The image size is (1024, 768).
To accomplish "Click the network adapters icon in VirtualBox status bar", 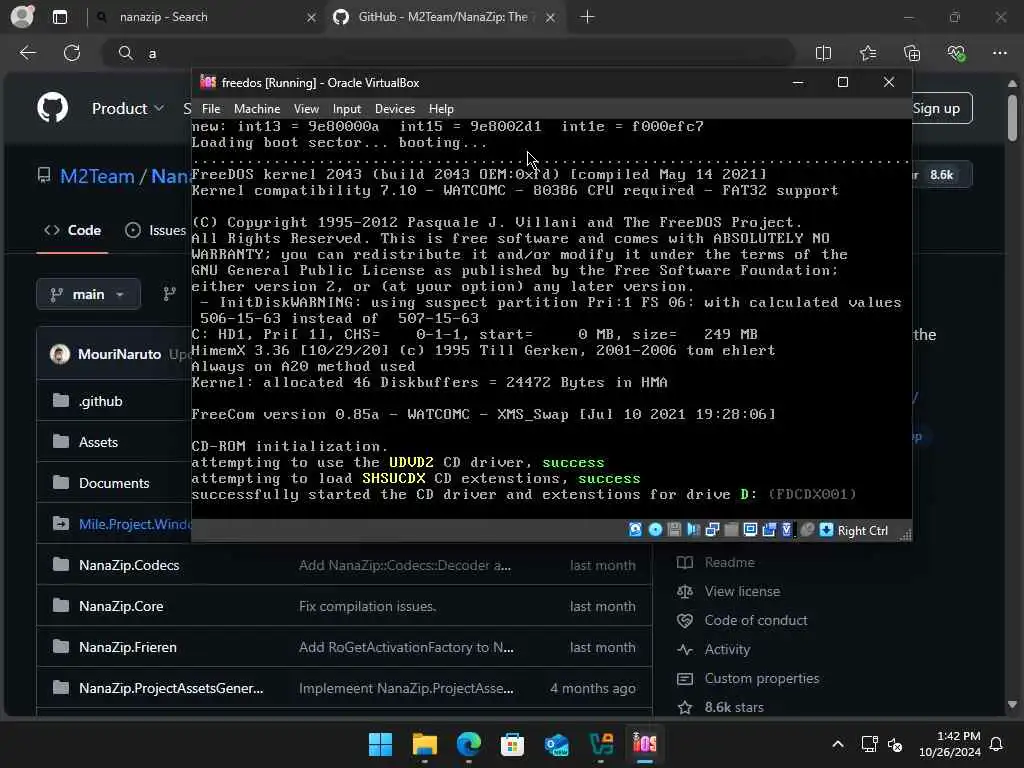I will tap(712, 530).
